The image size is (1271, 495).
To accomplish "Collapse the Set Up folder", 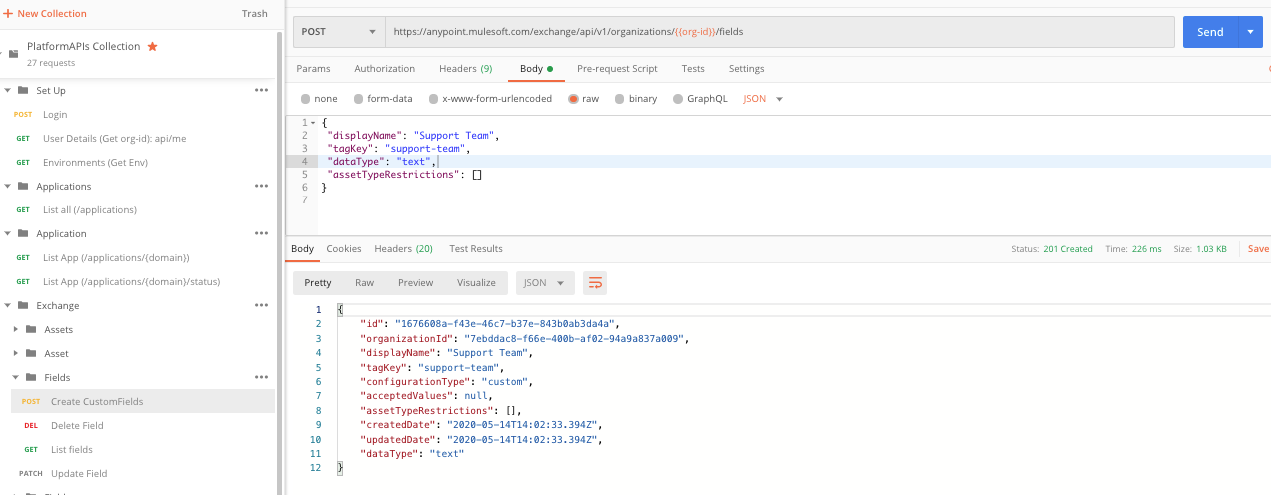I will pyautogui.click(x=8, y=90).
